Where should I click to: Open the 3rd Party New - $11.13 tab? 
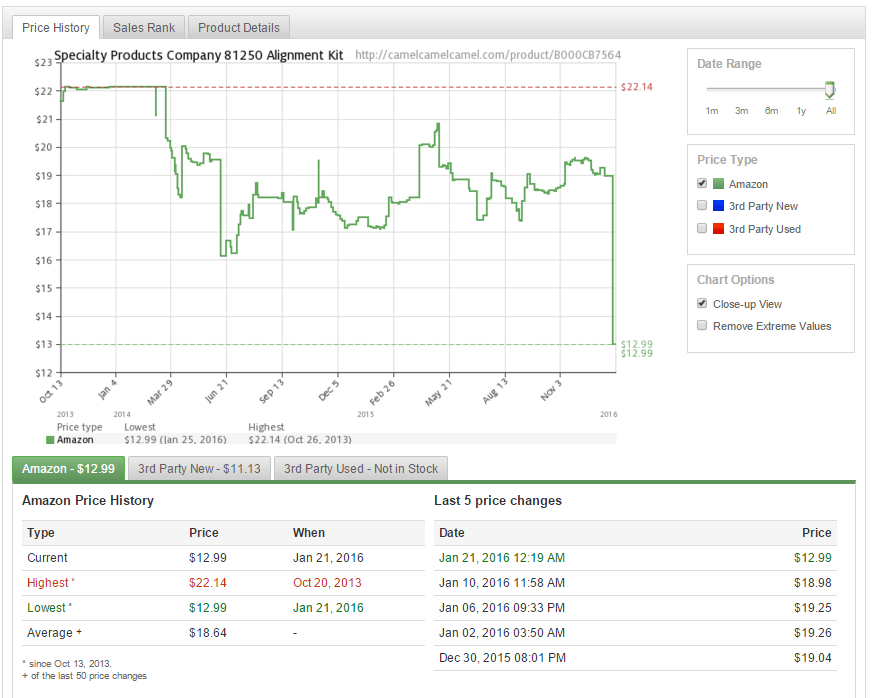click(x=199, y=468)
